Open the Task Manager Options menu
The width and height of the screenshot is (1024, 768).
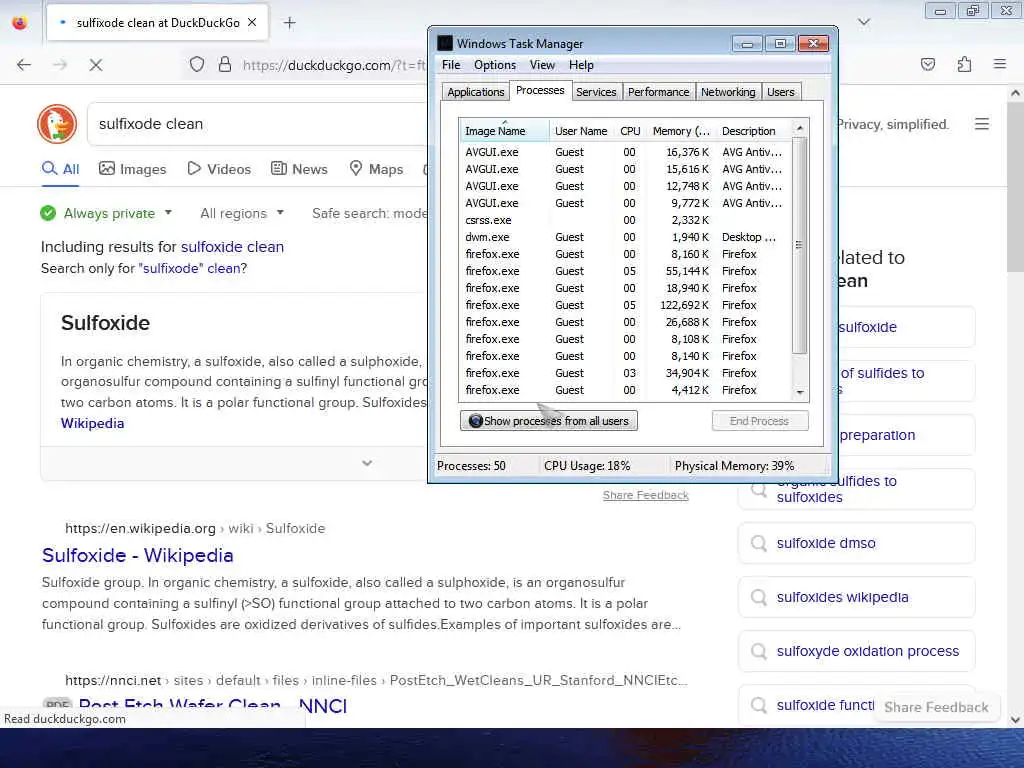[495, 65]
